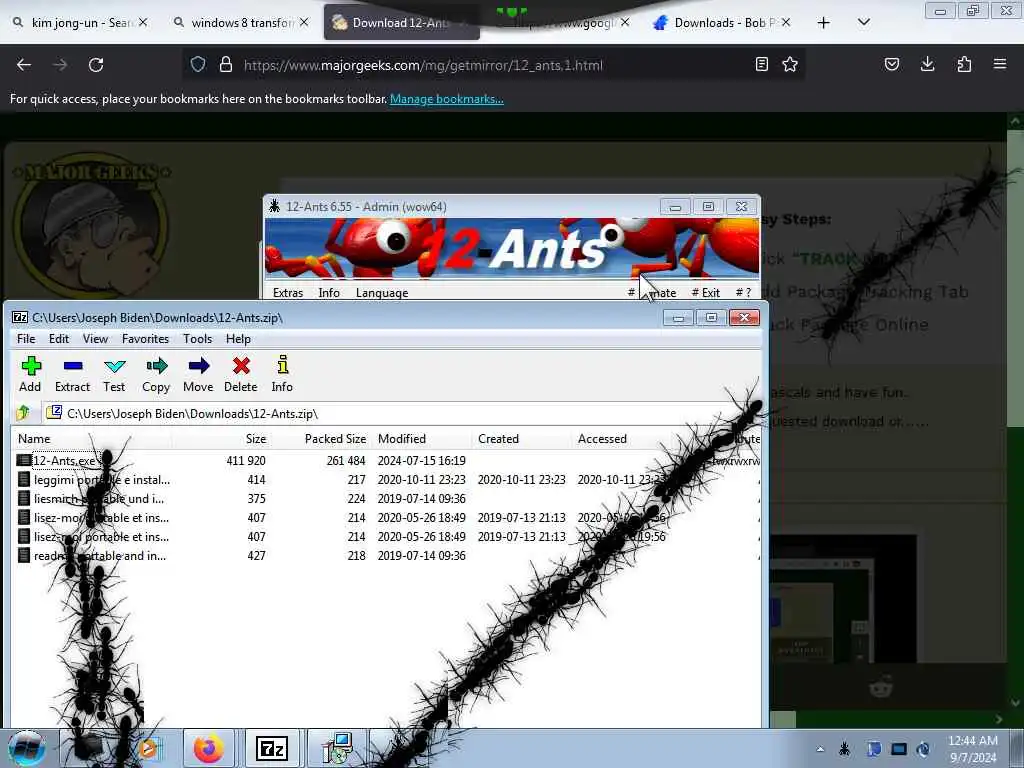Reload the current page

point(96,65)
